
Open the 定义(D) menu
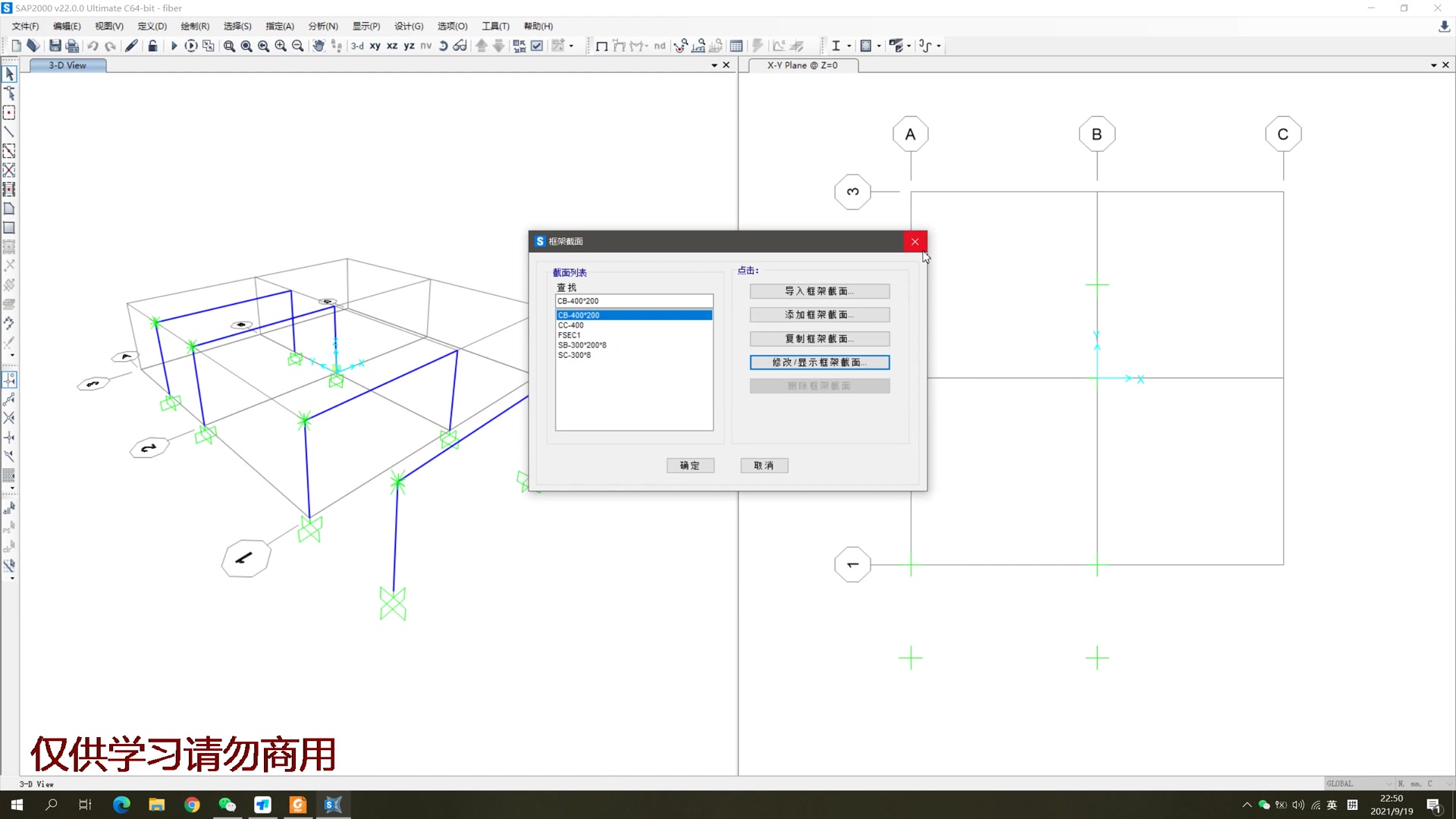click(x=152, y=27)
